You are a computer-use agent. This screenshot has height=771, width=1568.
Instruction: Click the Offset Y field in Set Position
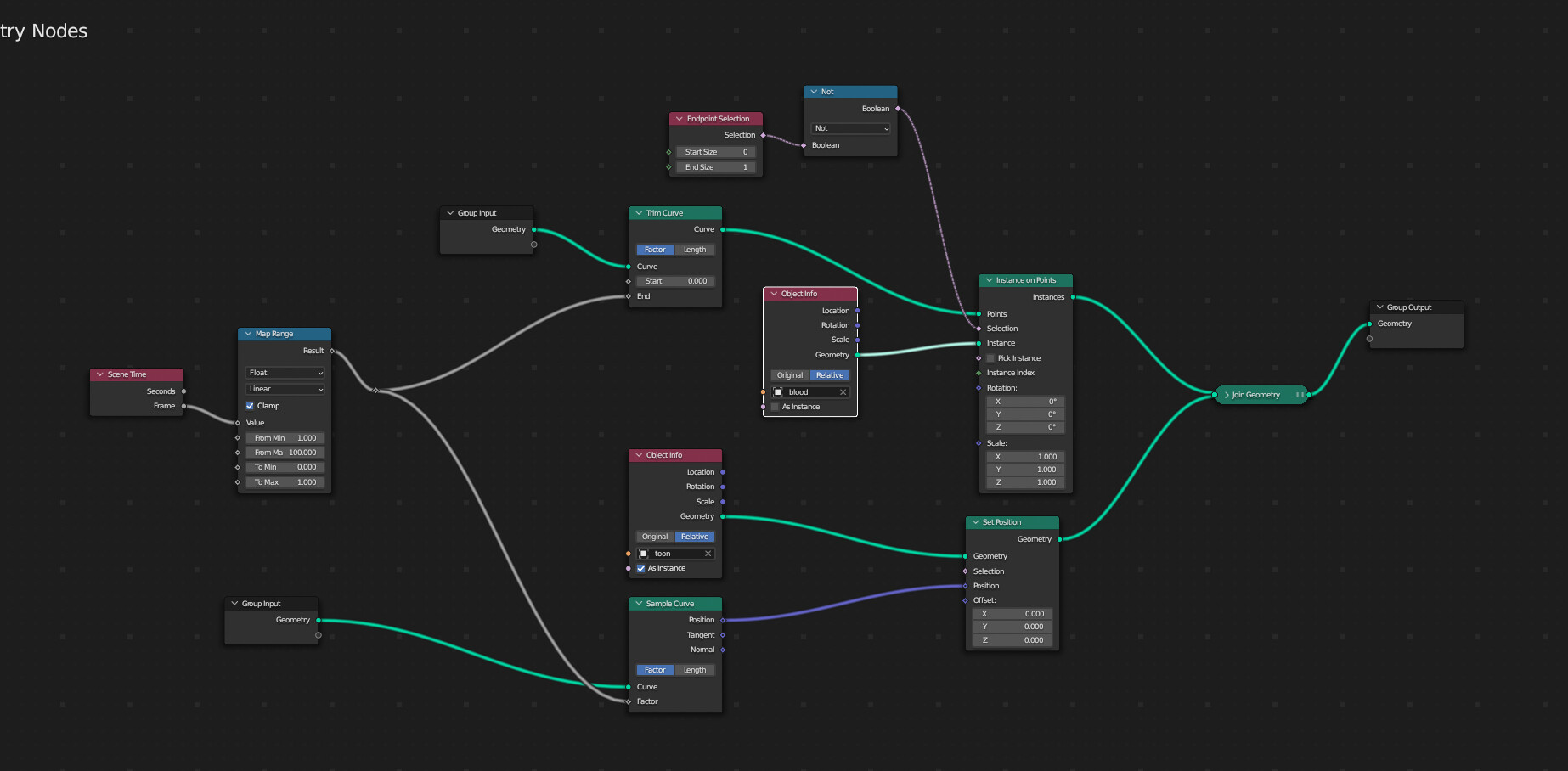pos(1012,627)
